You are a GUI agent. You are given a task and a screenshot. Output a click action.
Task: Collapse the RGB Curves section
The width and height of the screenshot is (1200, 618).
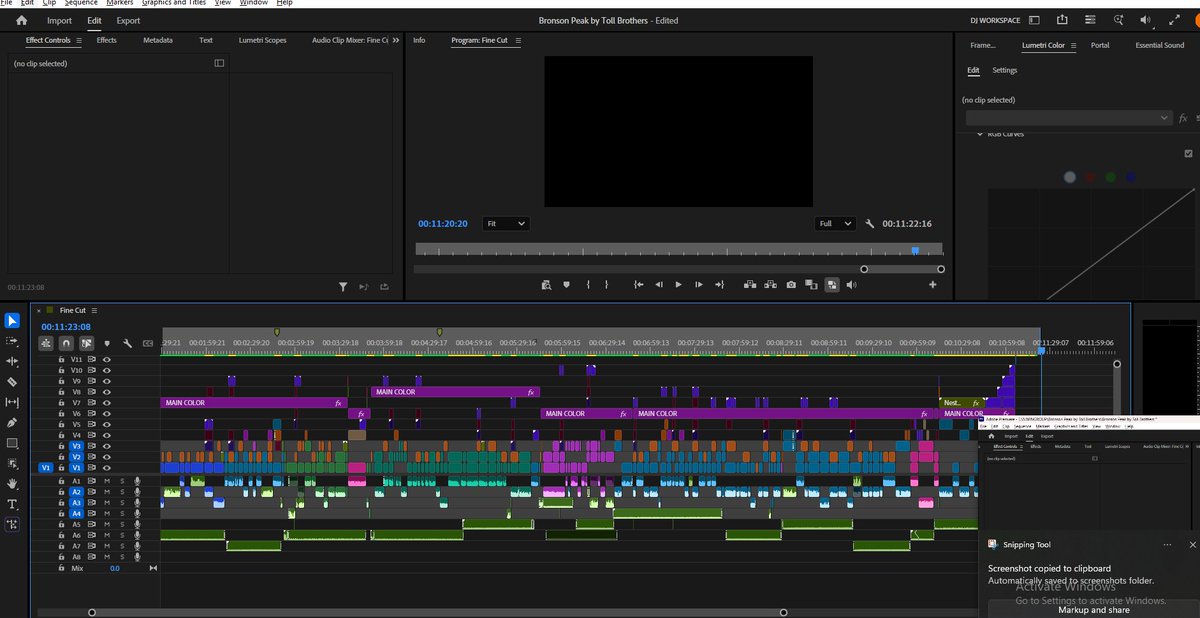pos(979,134)
